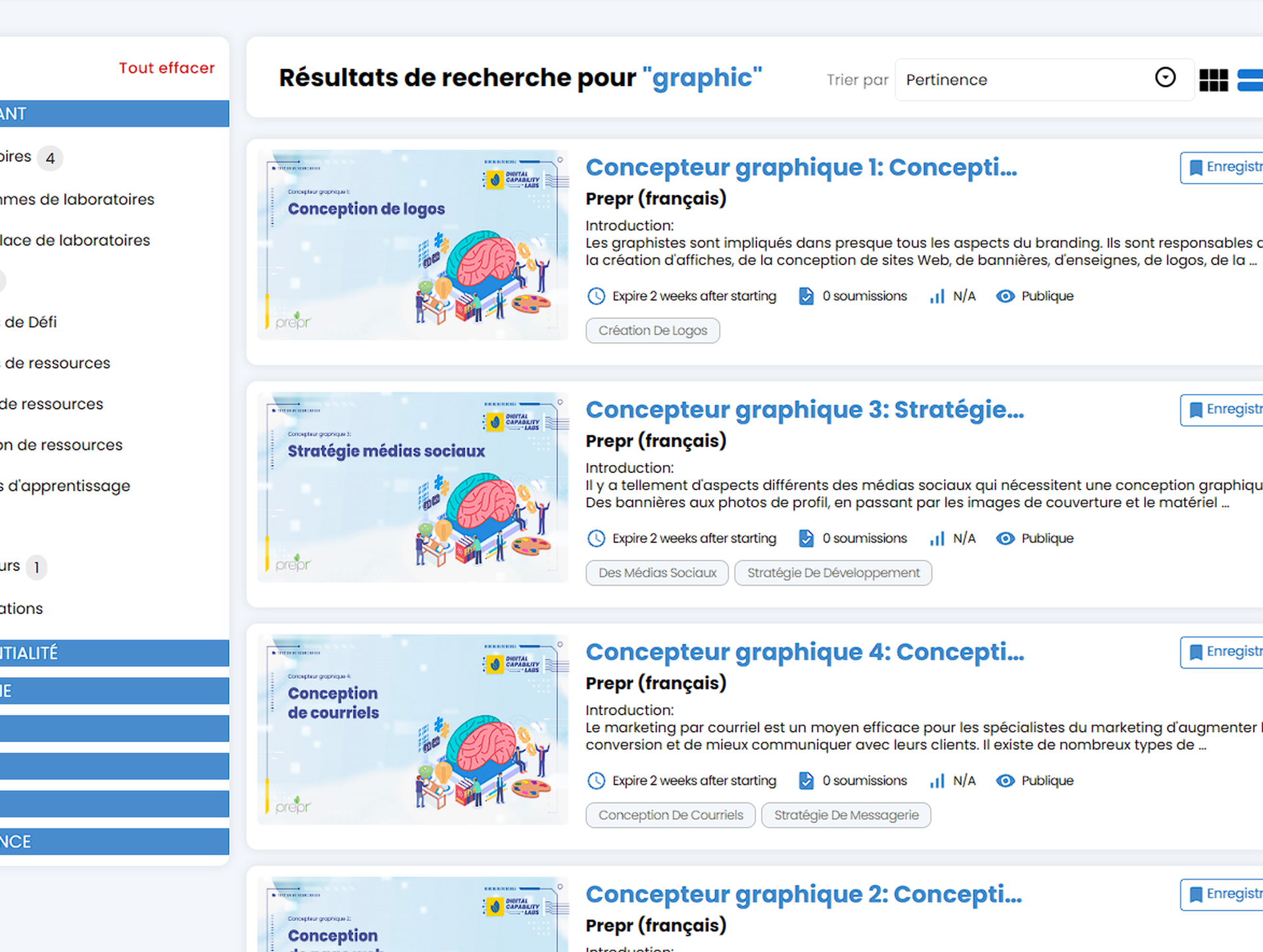Click submissions icon on Concepteur graphique 3
1263x952 pixels.
[806, 538]
